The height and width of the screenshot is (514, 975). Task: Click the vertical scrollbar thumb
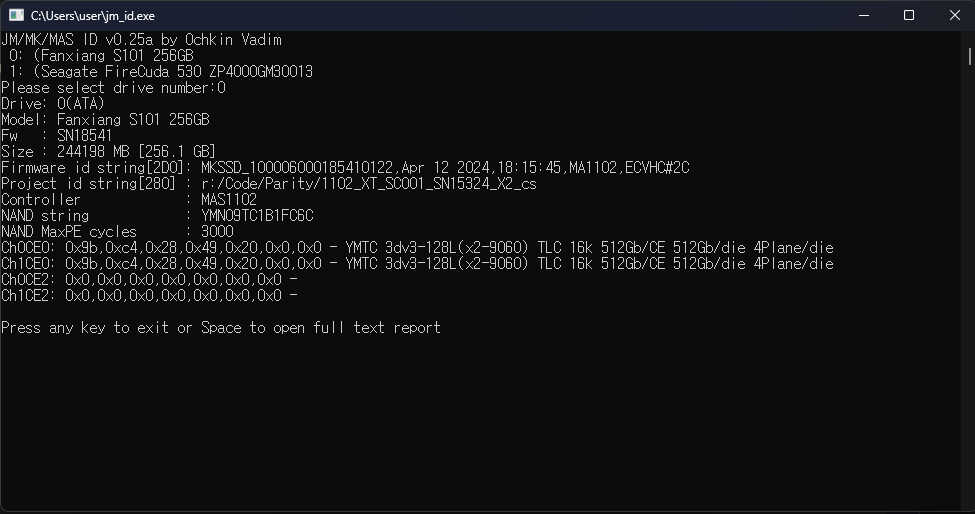tap(969, 56)
